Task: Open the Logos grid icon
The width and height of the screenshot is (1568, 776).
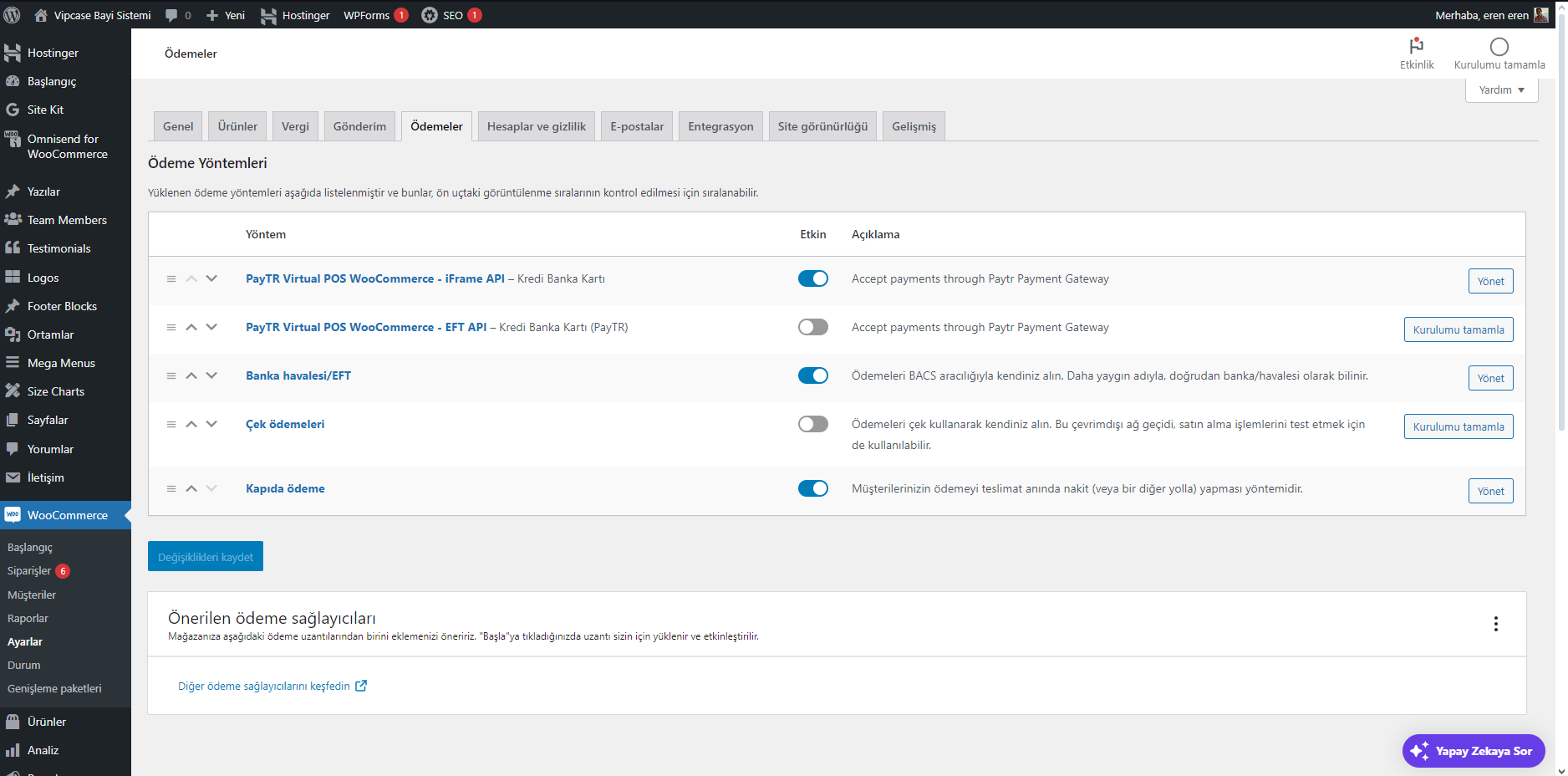Action: pyautogui.click(x=13, y=278)
